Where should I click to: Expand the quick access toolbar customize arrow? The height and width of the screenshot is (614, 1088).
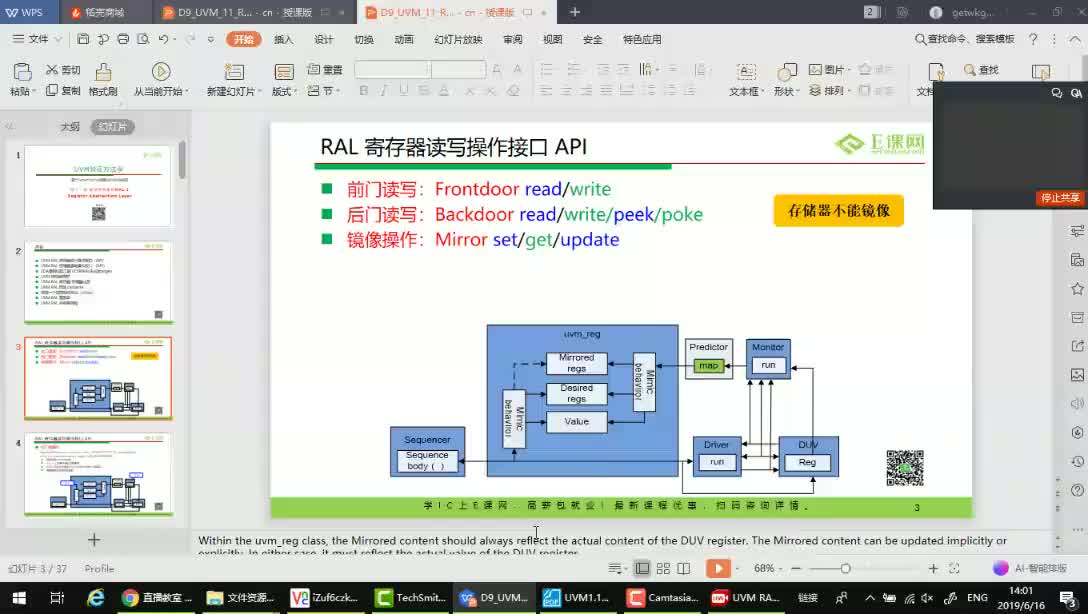tap(211, 40)
